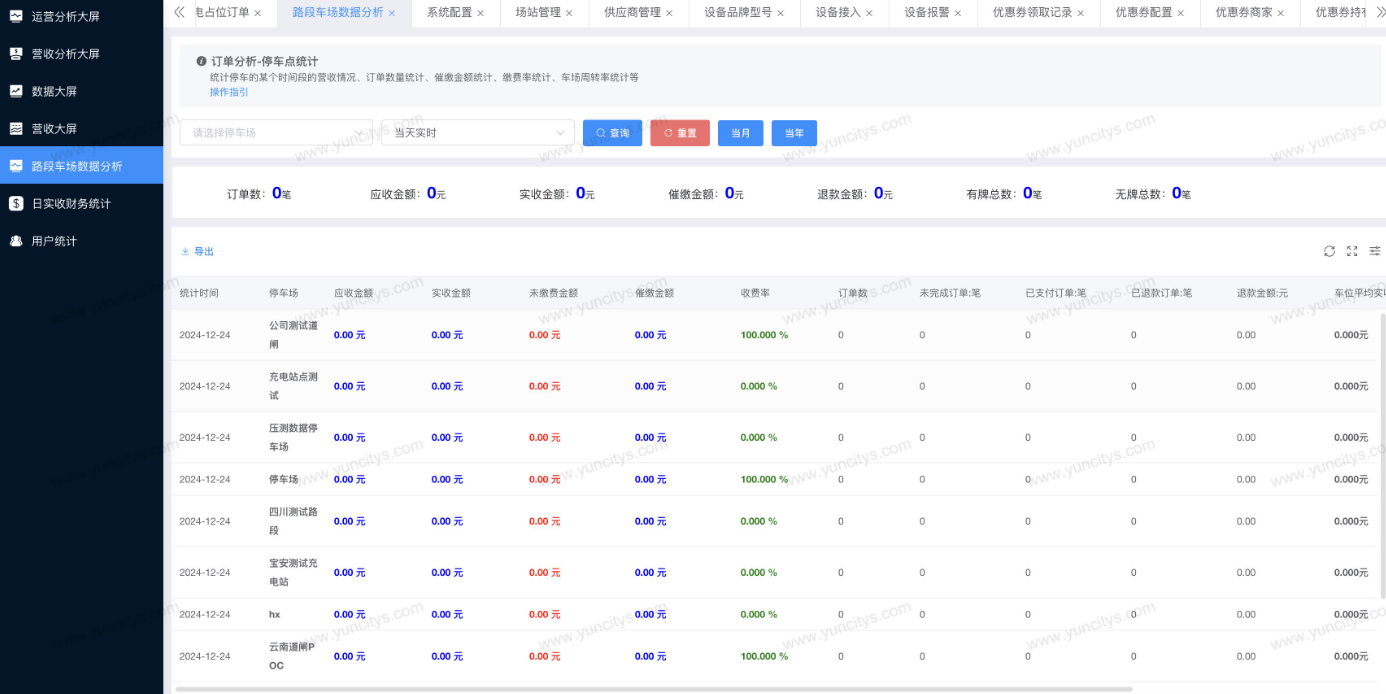The width and height of the screenshot is (1386, 694).
Task: Open the 当天实时 time range dropdown
Action: [478, 132]
